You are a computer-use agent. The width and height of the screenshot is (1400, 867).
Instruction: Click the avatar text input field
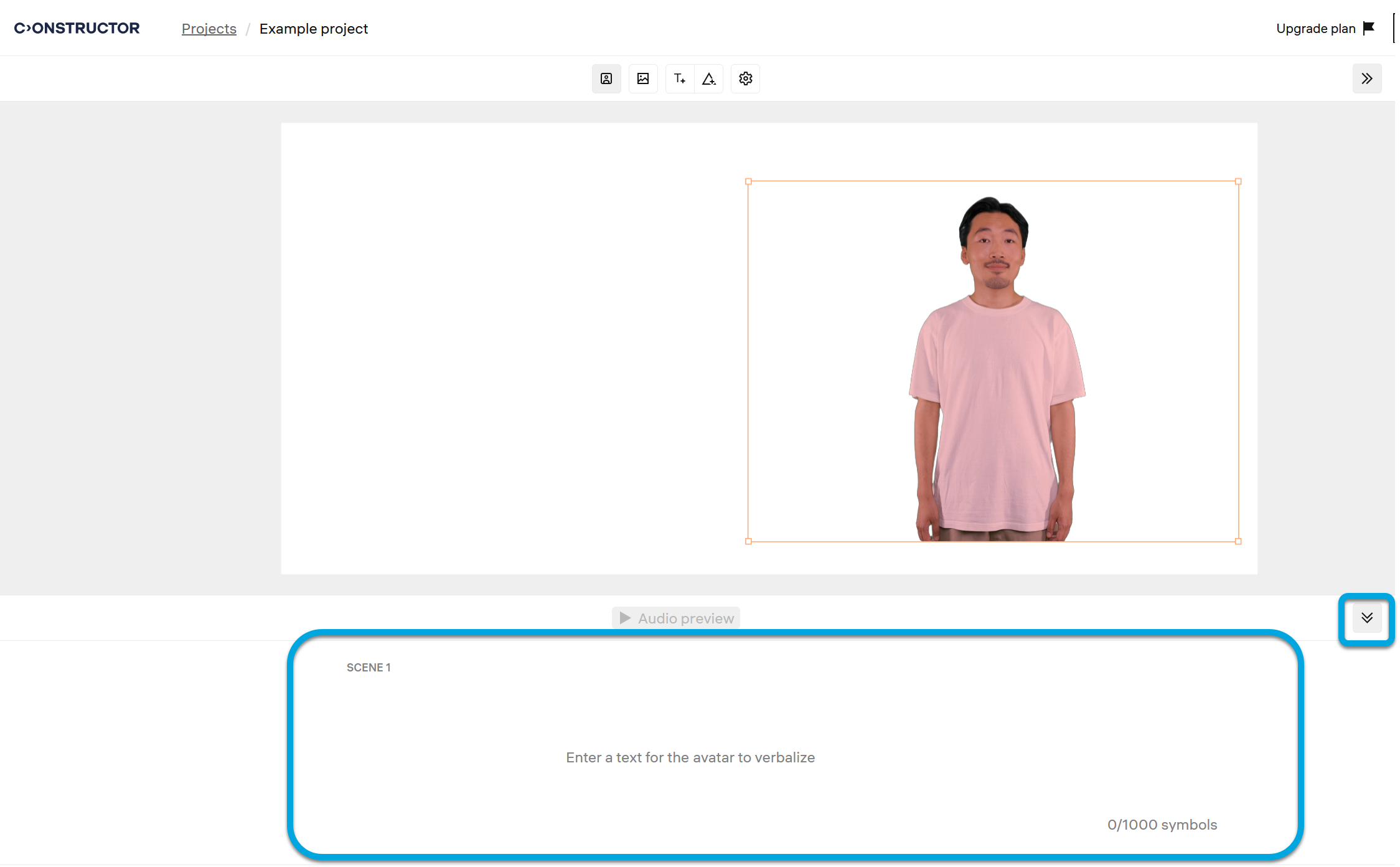tap(690, 757)
